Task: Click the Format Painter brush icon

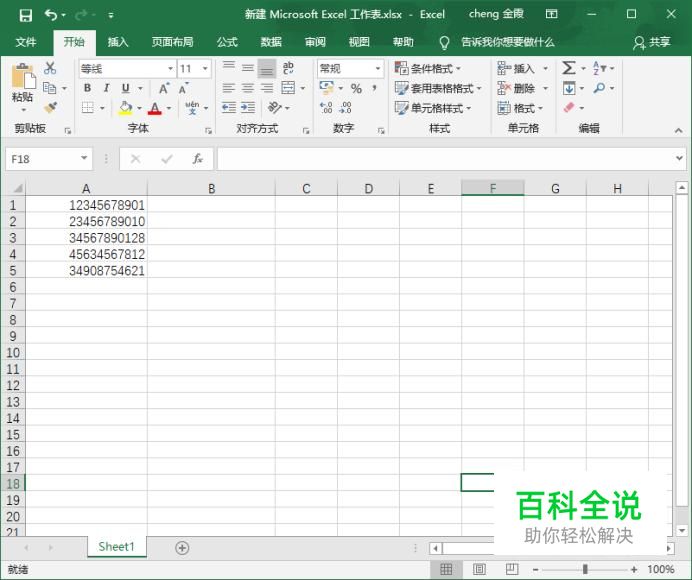Action: (x=50, y=108)
